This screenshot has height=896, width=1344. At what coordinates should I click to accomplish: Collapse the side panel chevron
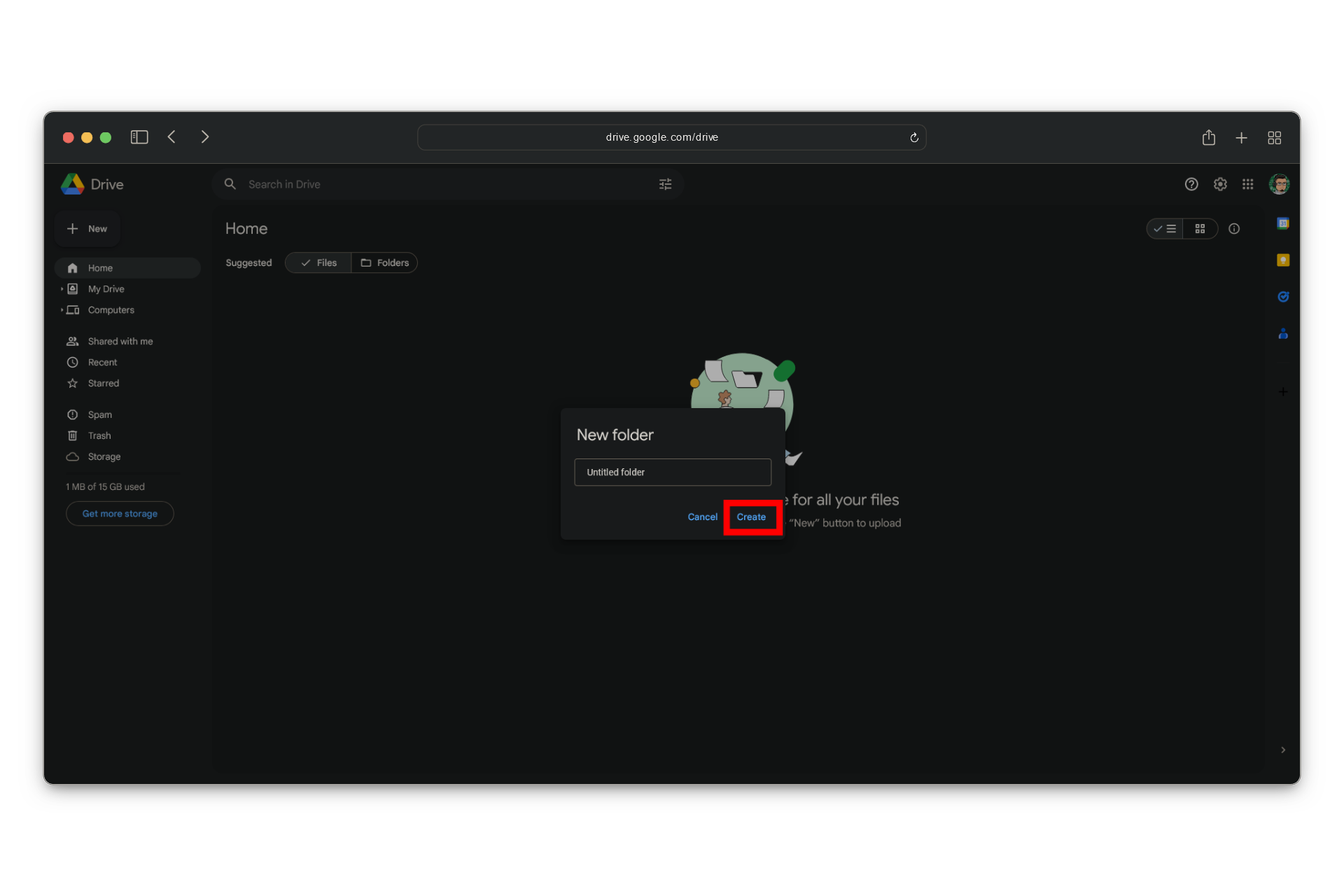click(1282, 750)
